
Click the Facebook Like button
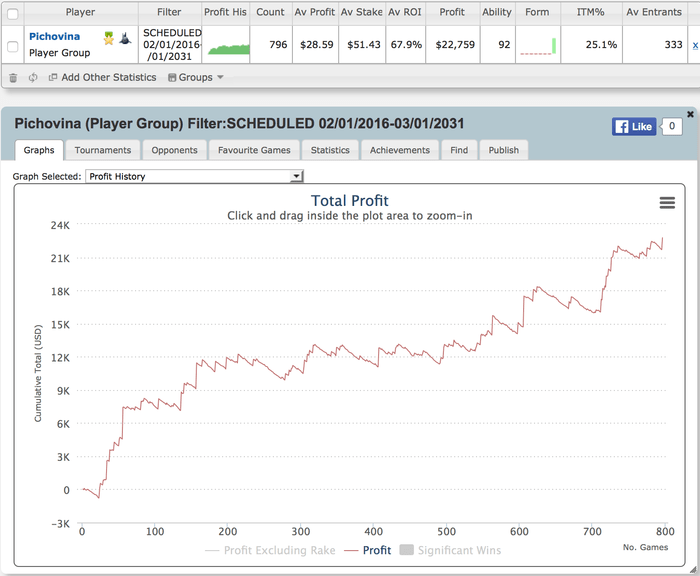pyautogui.click(x=634, y=127)
